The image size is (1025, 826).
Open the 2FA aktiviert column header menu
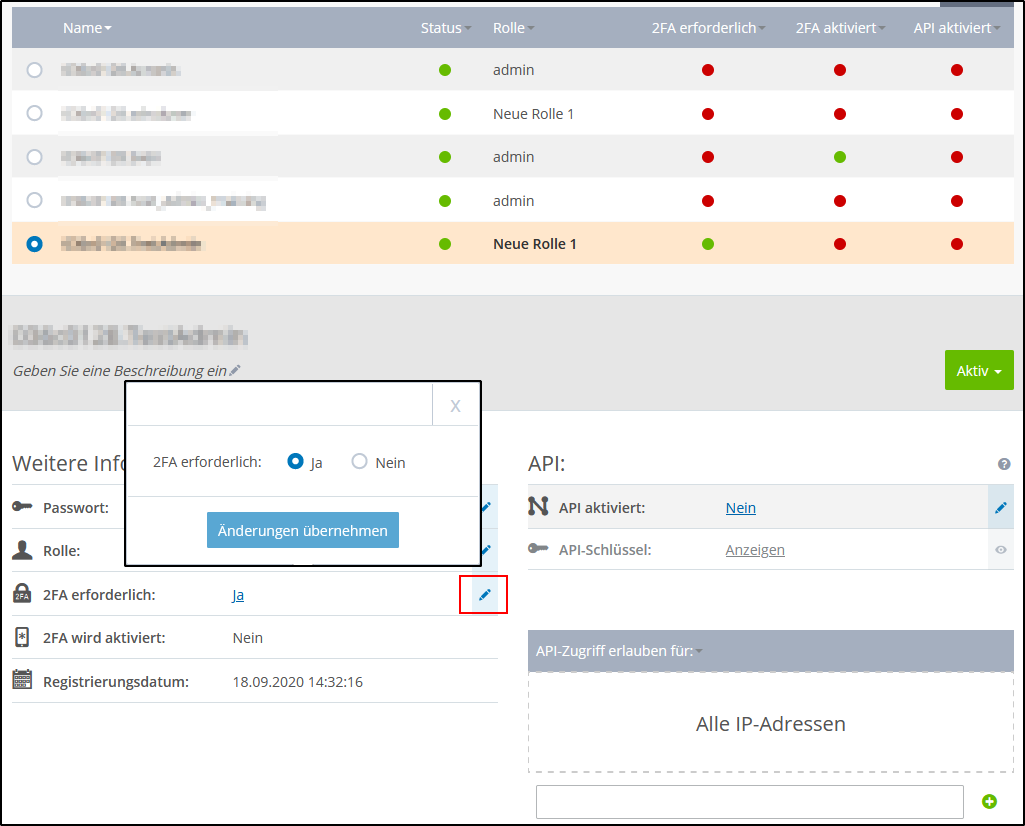coord(840,27)
